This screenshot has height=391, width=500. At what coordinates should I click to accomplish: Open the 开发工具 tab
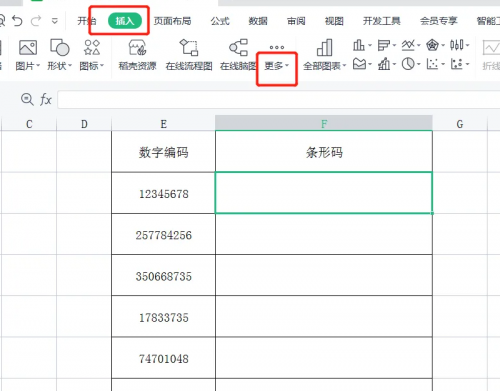point(382,21)
